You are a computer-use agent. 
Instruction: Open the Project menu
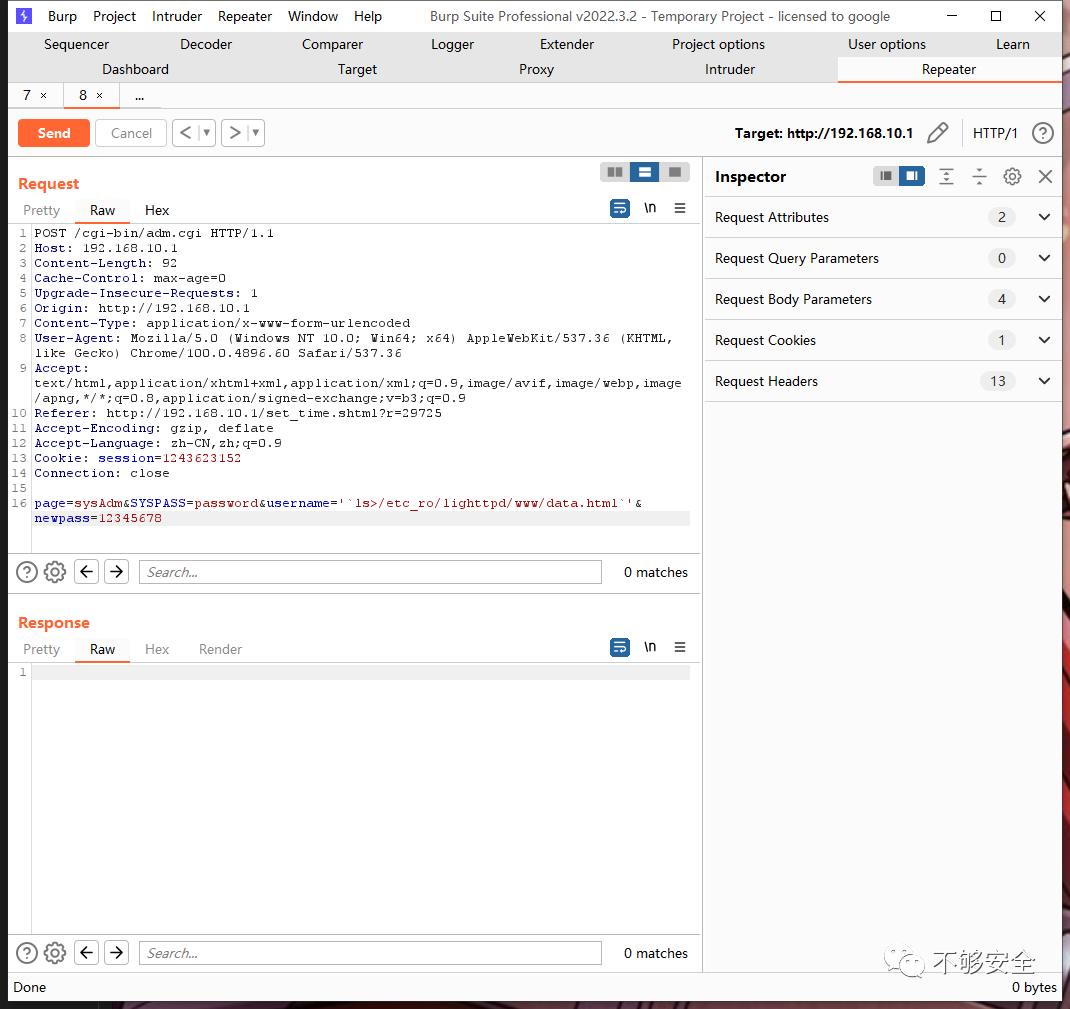[x=115, y=16]
